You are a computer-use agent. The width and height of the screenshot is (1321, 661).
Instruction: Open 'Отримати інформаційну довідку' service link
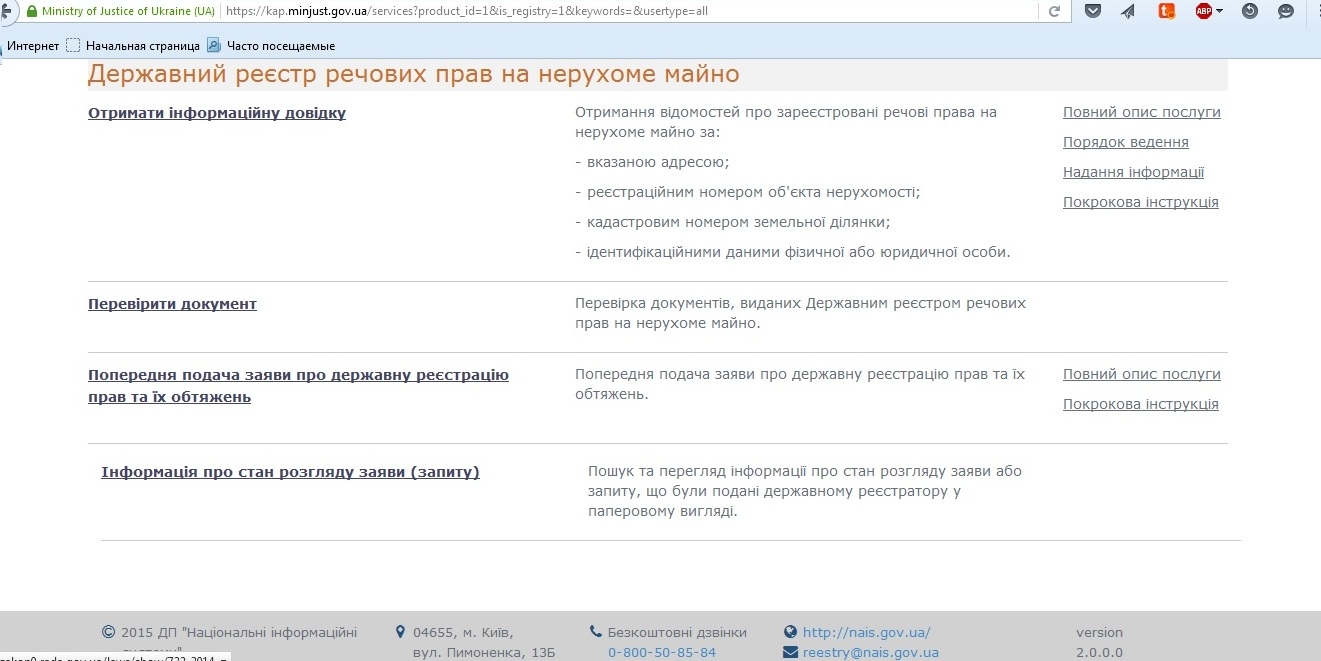(217, 113)
